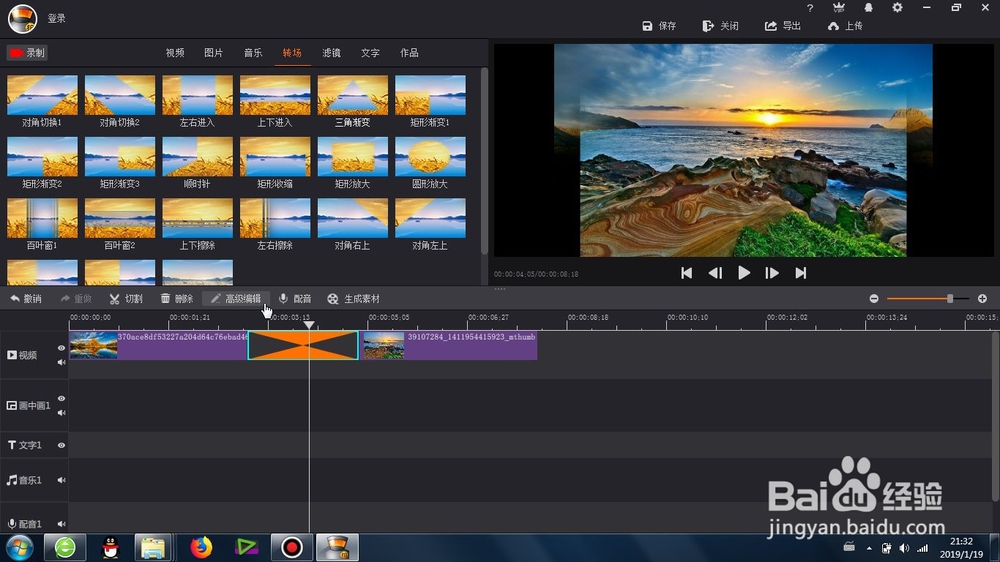The image size is (1000, 562).
Task: Switch to the Pictures (图片) tab
Action: 214,53
